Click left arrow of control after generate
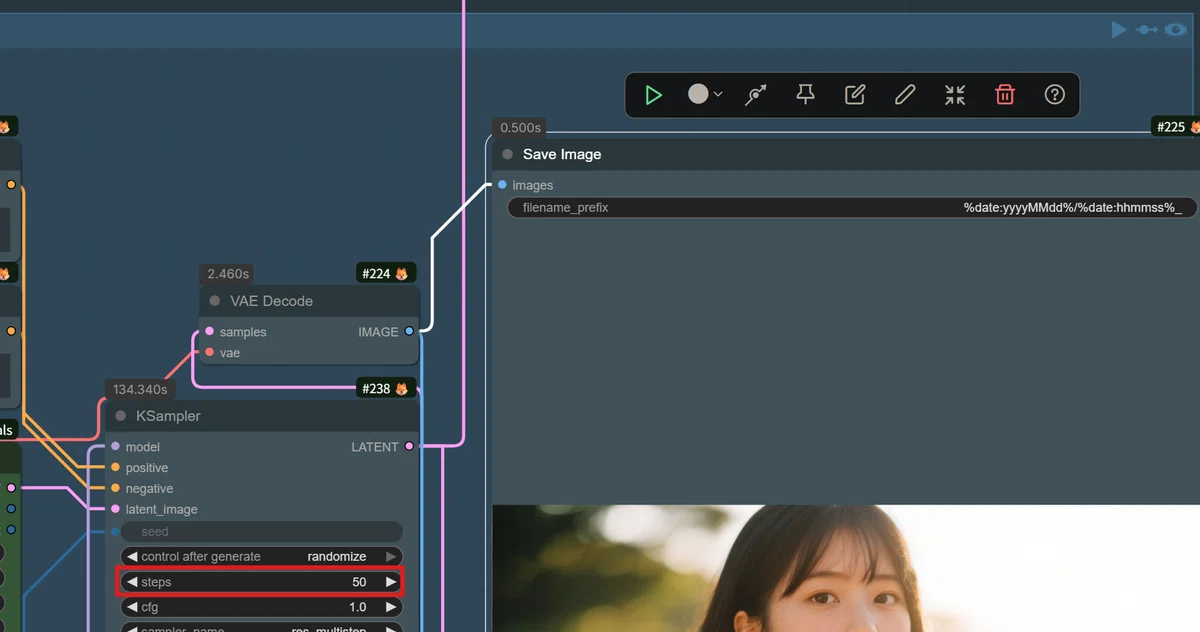 pyautogui.click(x=132, y=557)
